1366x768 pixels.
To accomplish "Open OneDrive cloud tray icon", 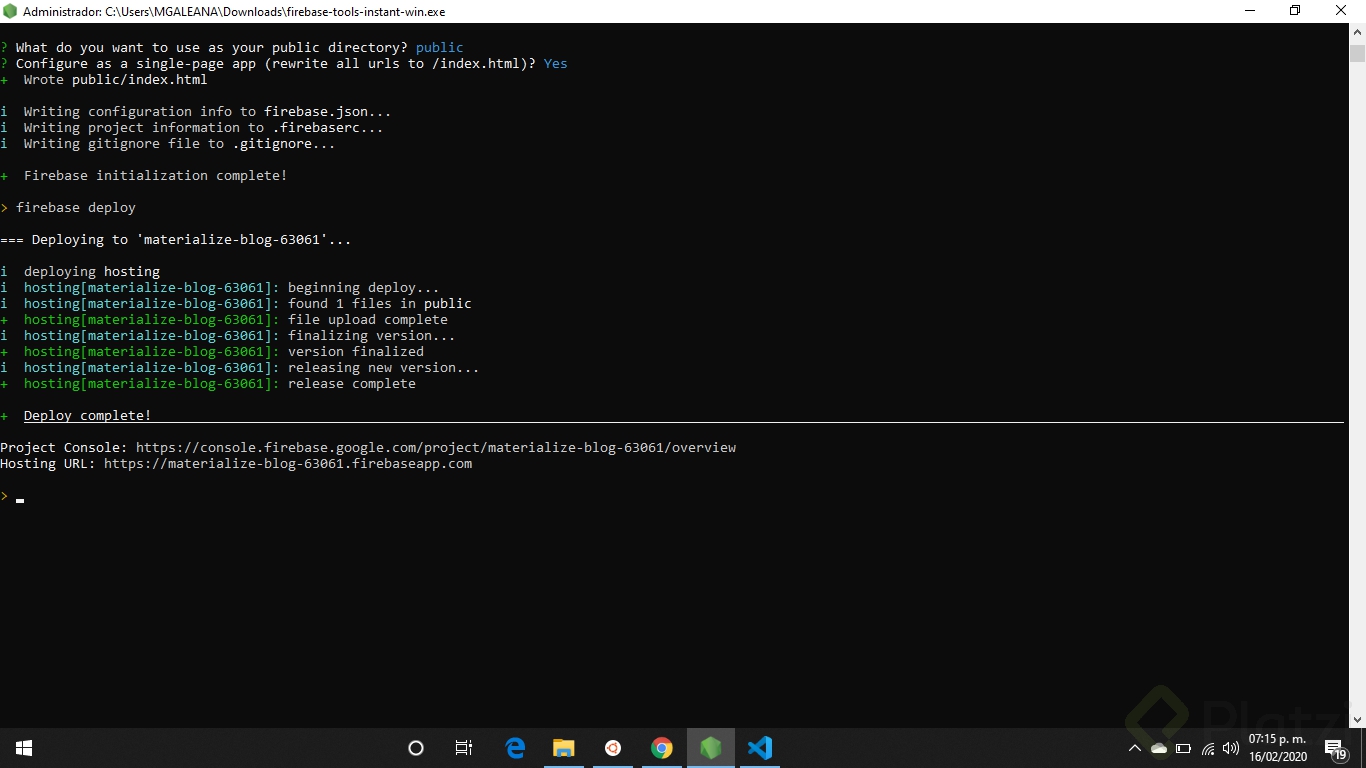I will (x=1159, y=748).
